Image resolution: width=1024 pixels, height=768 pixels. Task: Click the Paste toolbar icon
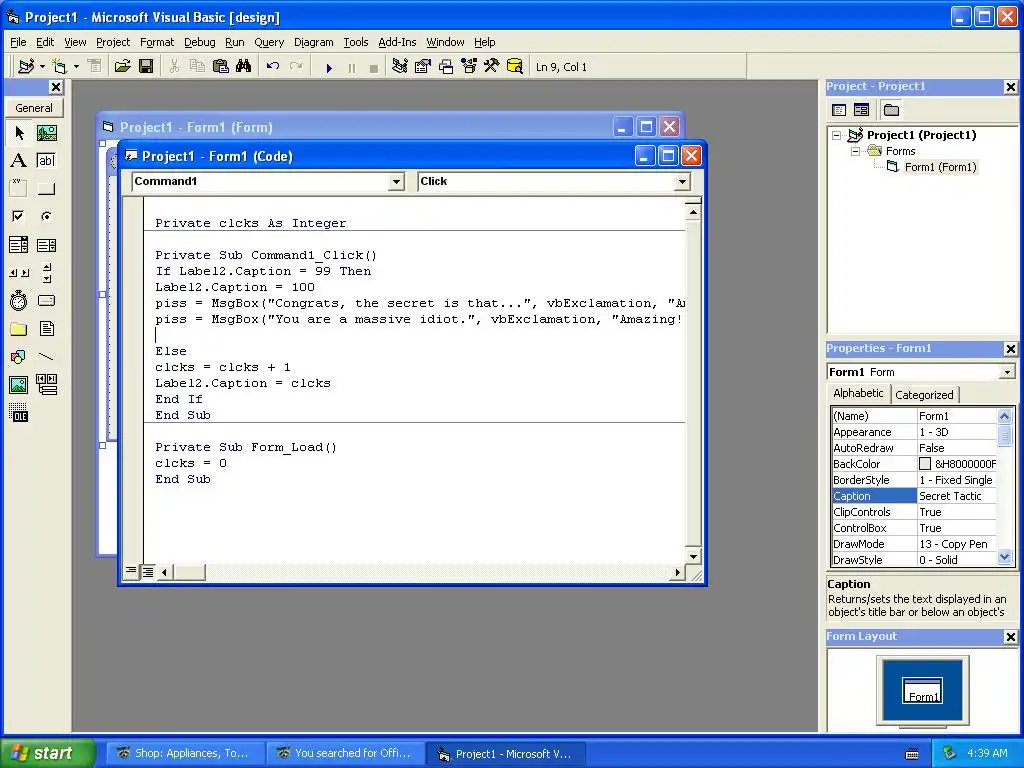tap(221, 67)
